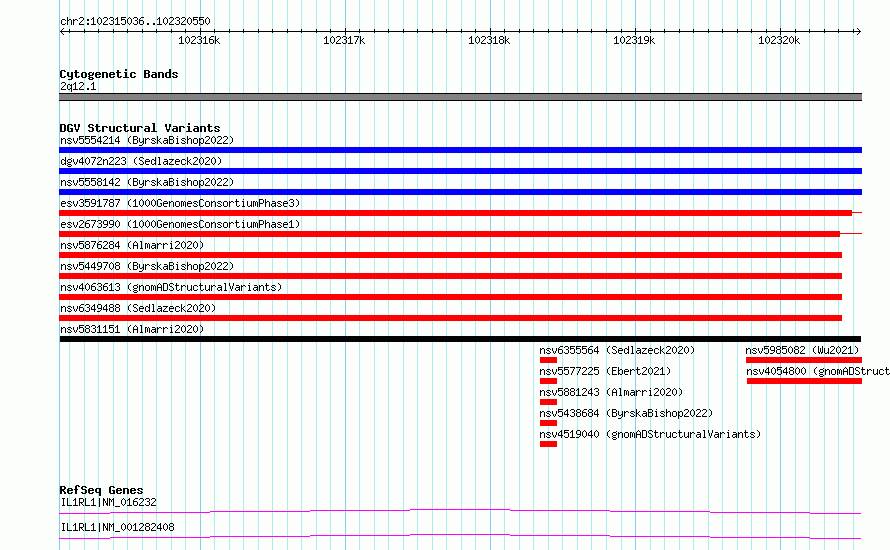This screenshot has height=550, width=890.
Task: Click the 102319k ruler mark
Action: [634, 40]
